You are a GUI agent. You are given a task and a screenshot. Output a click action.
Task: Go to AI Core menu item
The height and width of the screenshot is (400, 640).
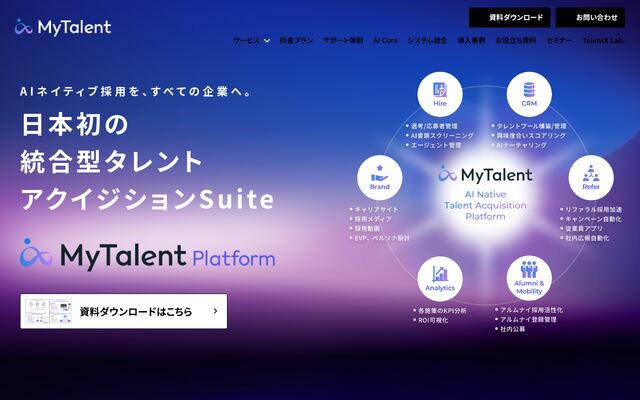[x=385, y=40]
